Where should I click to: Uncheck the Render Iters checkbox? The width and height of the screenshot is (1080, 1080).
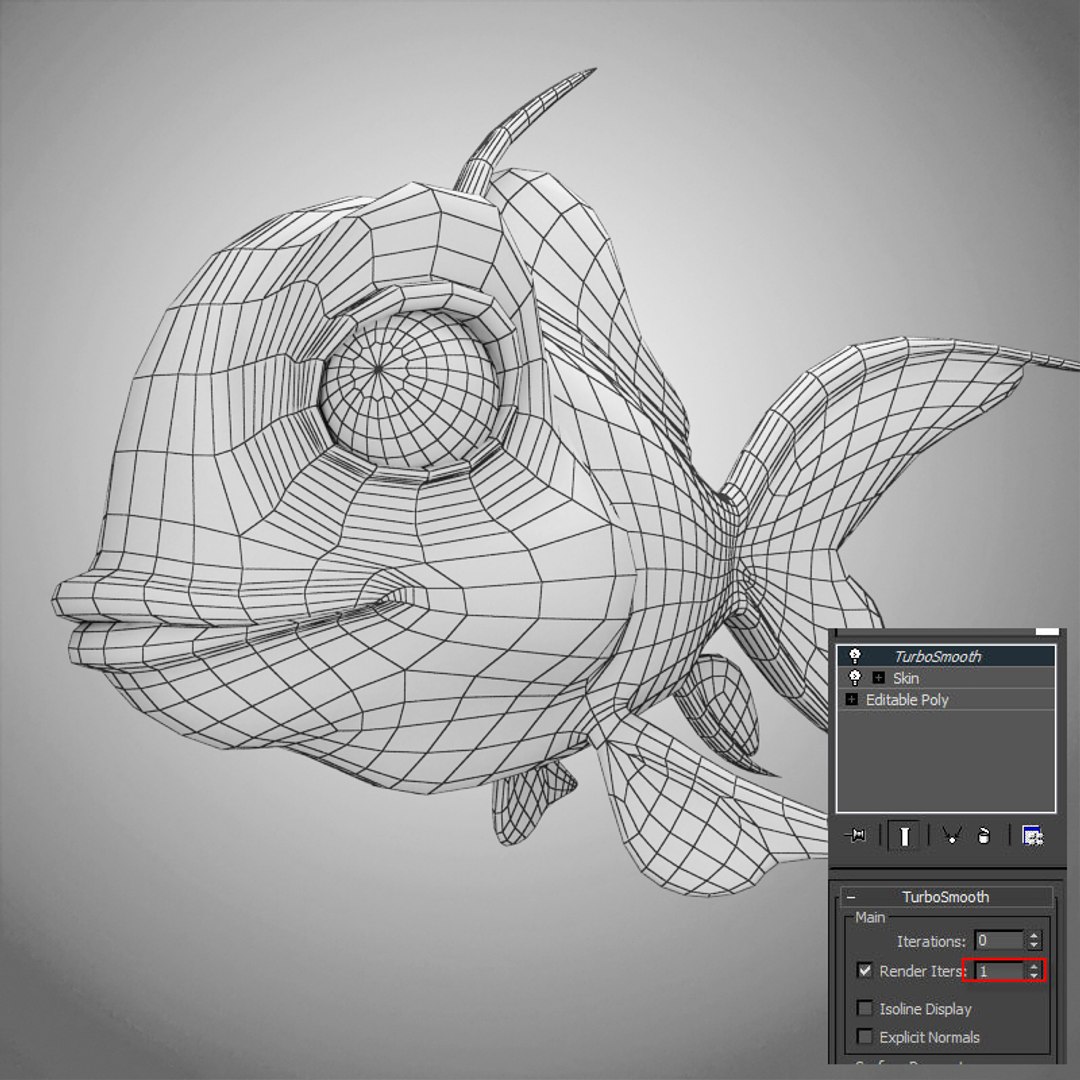point(865,970)
